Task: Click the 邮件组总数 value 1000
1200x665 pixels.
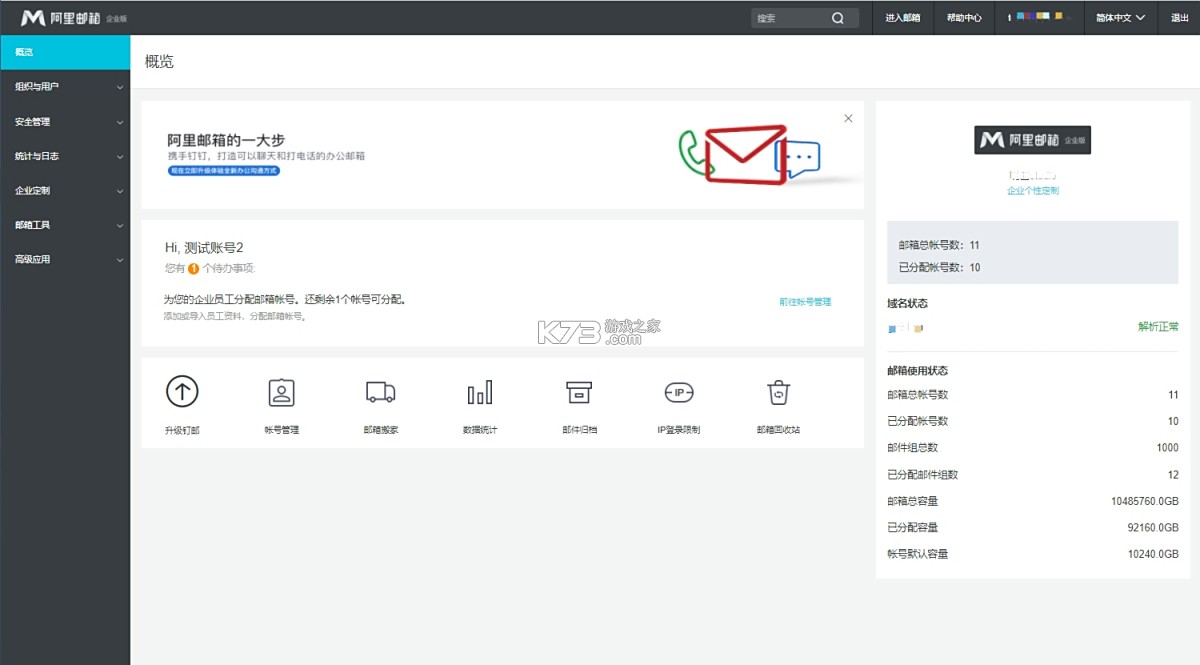Action: point(1167,448)
